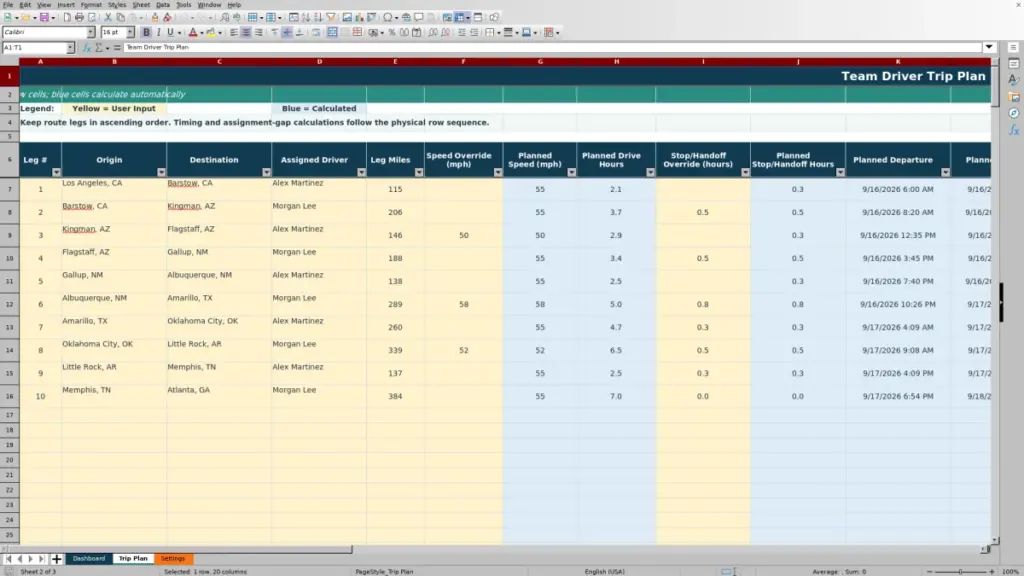Toggle Center Horizontally alignment

246,33
